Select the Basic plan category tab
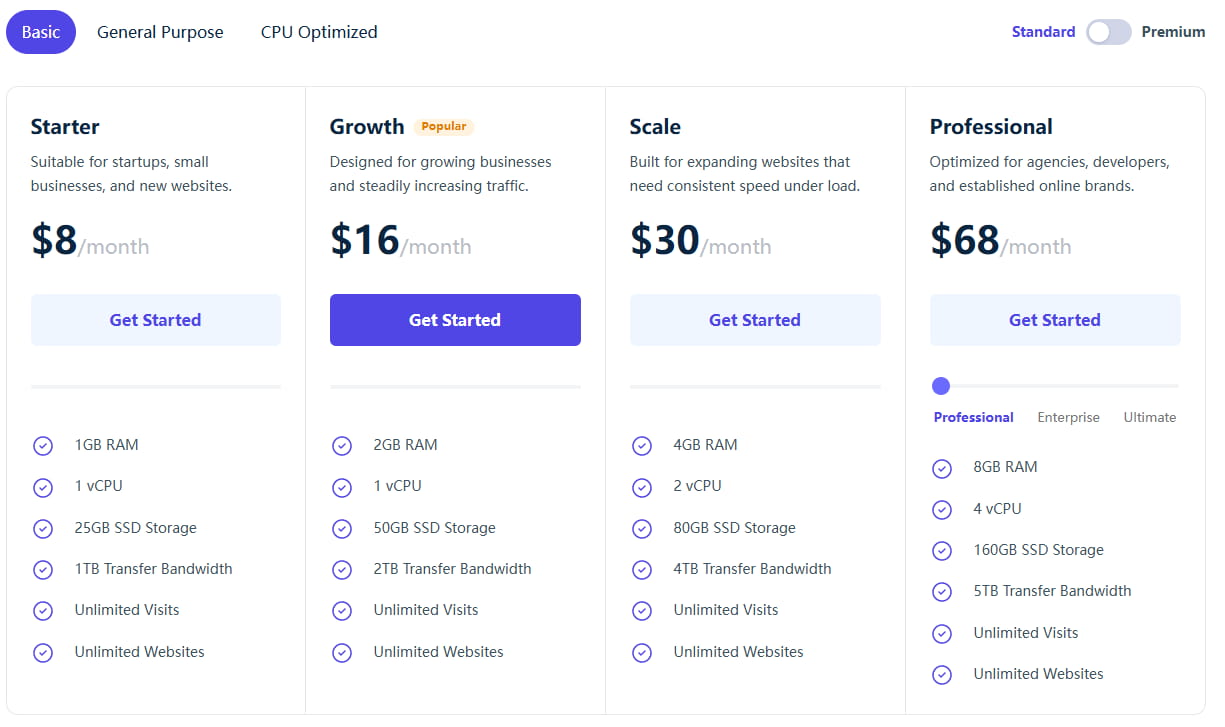 tap(41, 32)
